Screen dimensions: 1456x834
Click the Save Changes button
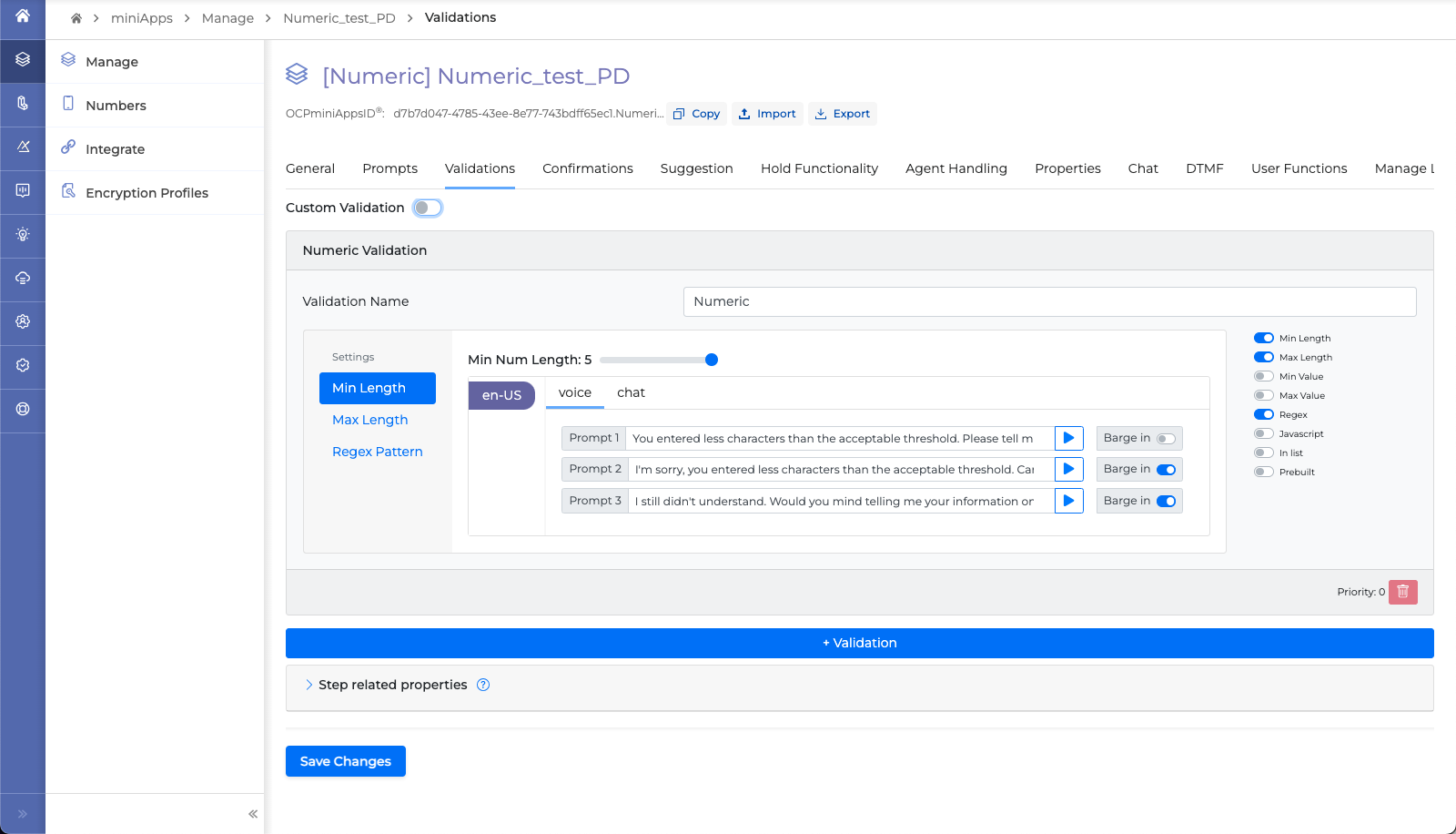click(345, 761)
